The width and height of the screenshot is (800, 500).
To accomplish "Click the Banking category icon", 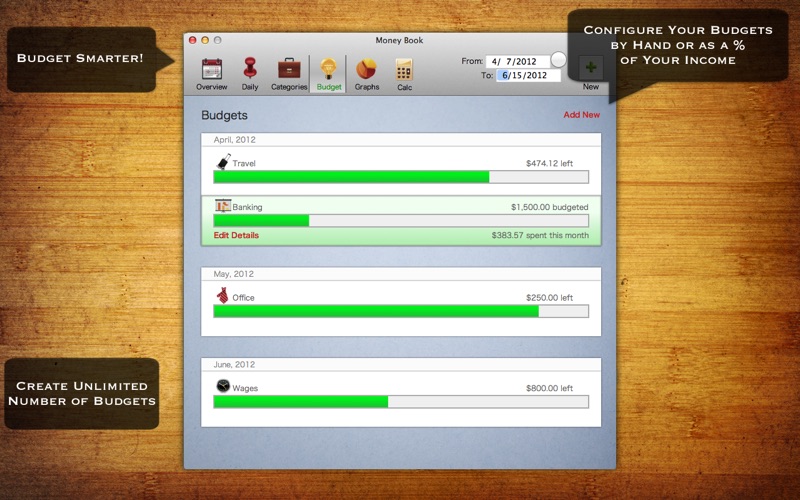I will click(223, 206).
